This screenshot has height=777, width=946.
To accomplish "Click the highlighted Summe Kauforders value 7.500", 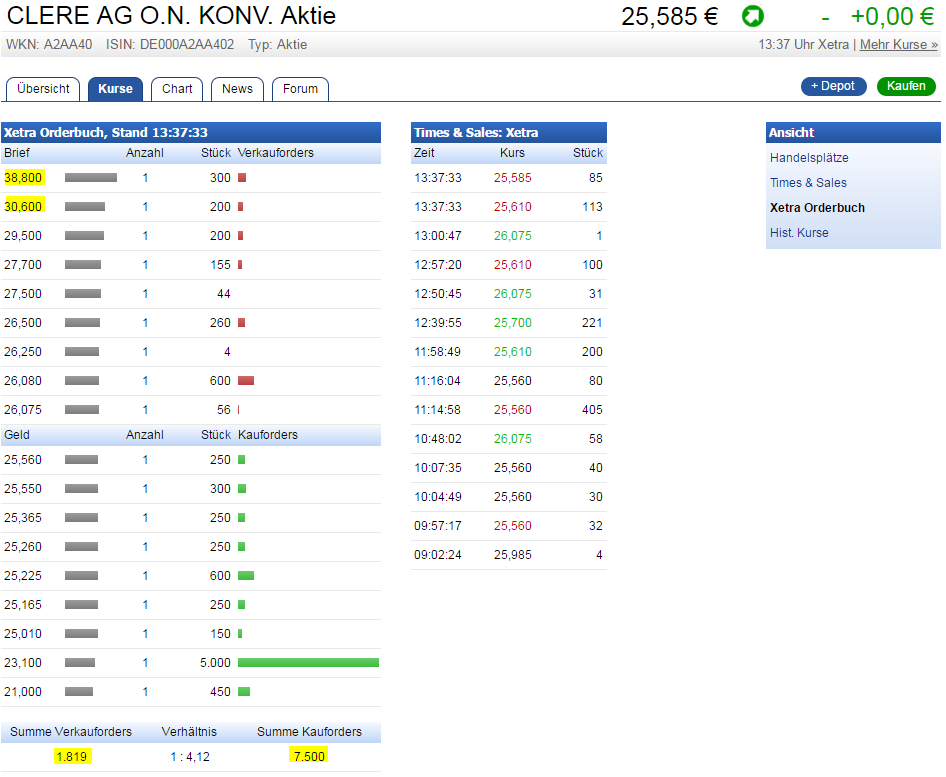I will tap(309, 756).
